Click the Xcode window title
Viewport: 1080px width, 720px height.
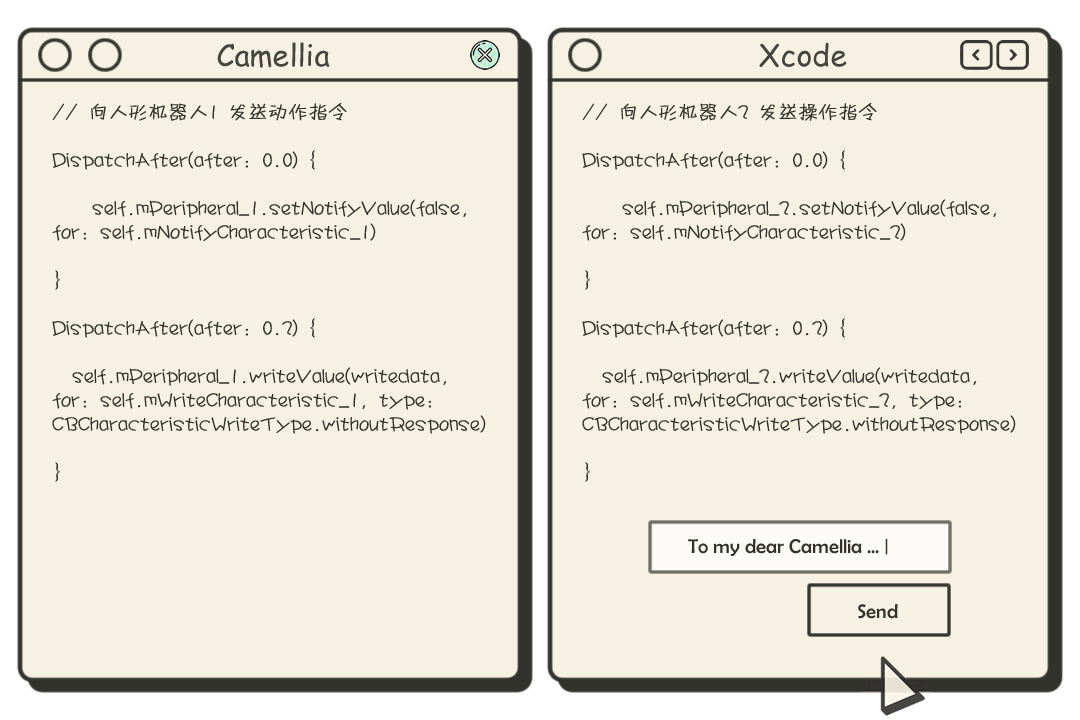pos(802,56)
